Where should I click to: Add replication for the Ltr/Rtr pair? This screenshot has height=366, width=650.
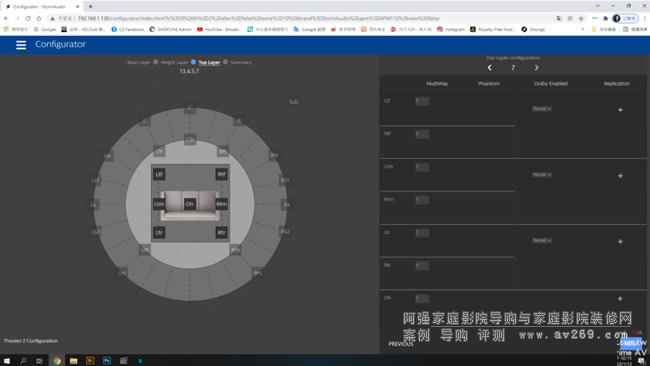(620, 242)
